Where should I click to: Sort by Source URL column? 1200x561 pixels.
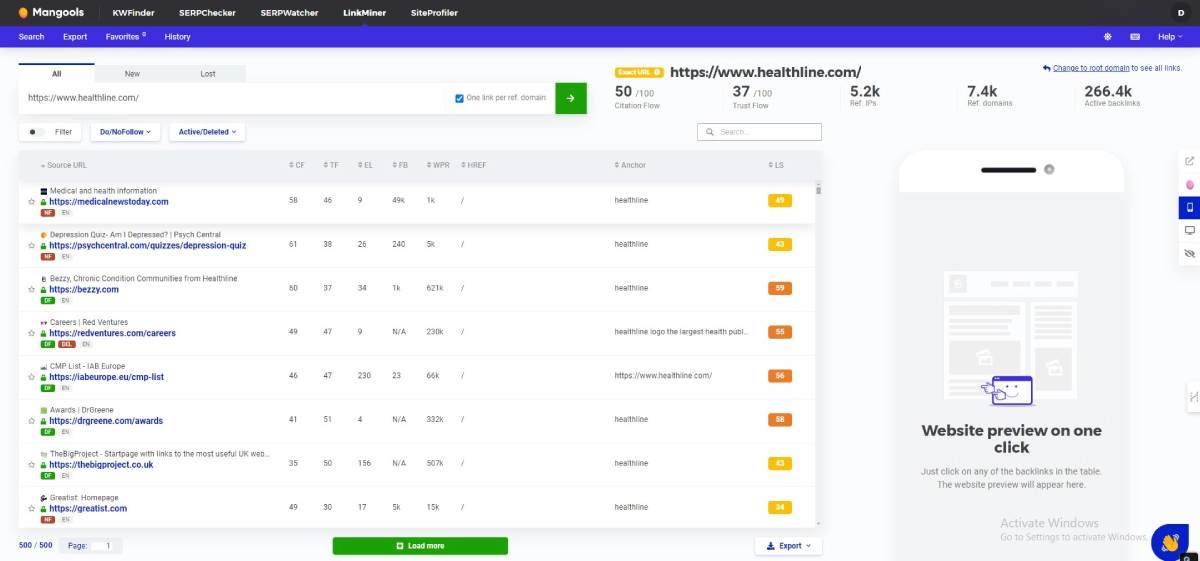[63, 165]
